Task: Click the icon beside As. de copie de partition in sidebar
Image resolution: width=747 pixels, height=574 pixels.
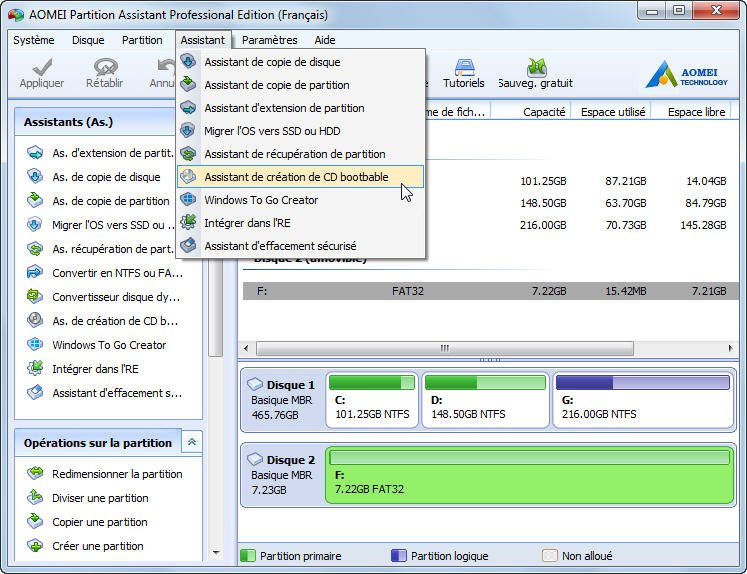Action: [35, 201]
